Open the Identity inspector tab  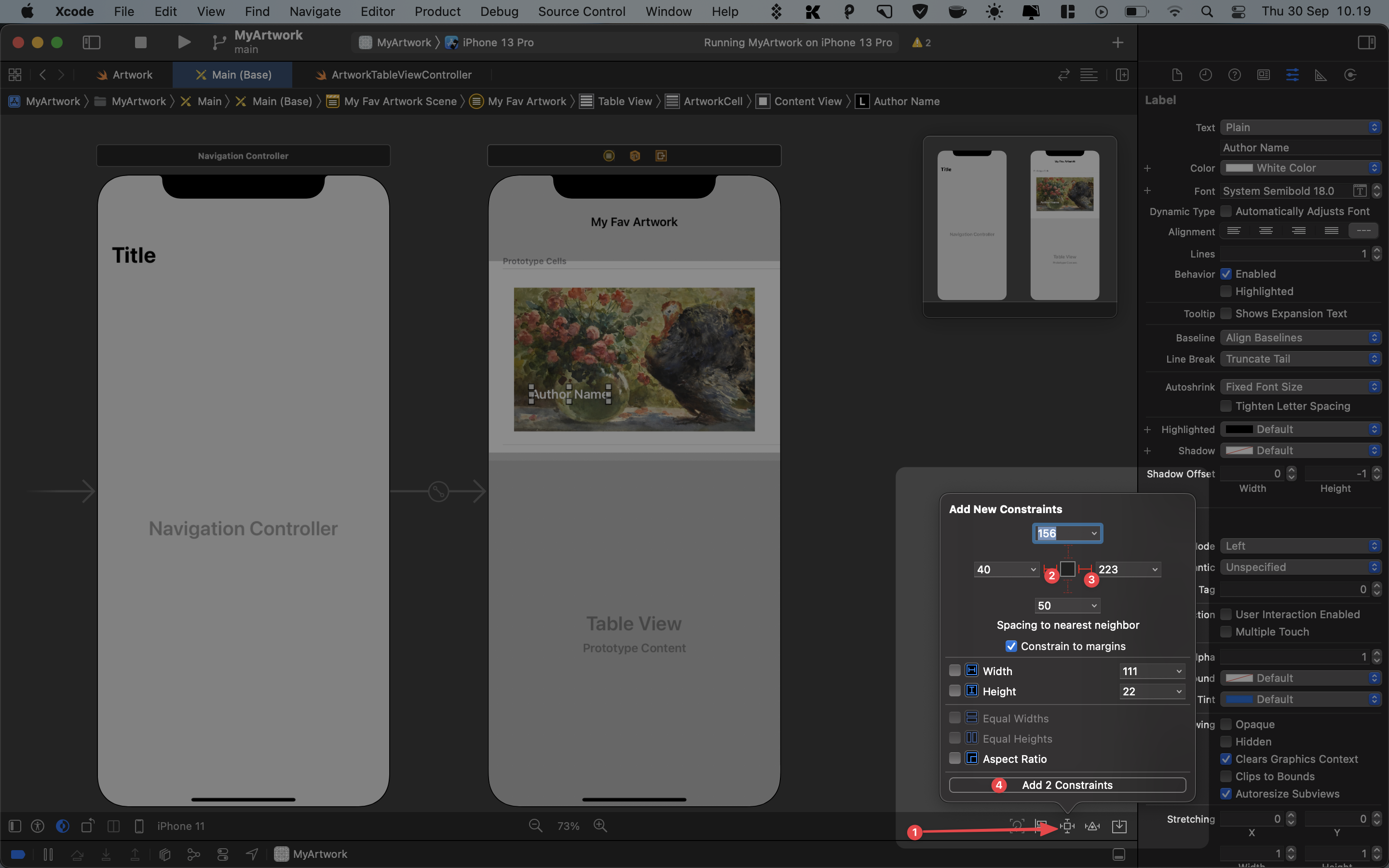click(x=1263, y=75)
